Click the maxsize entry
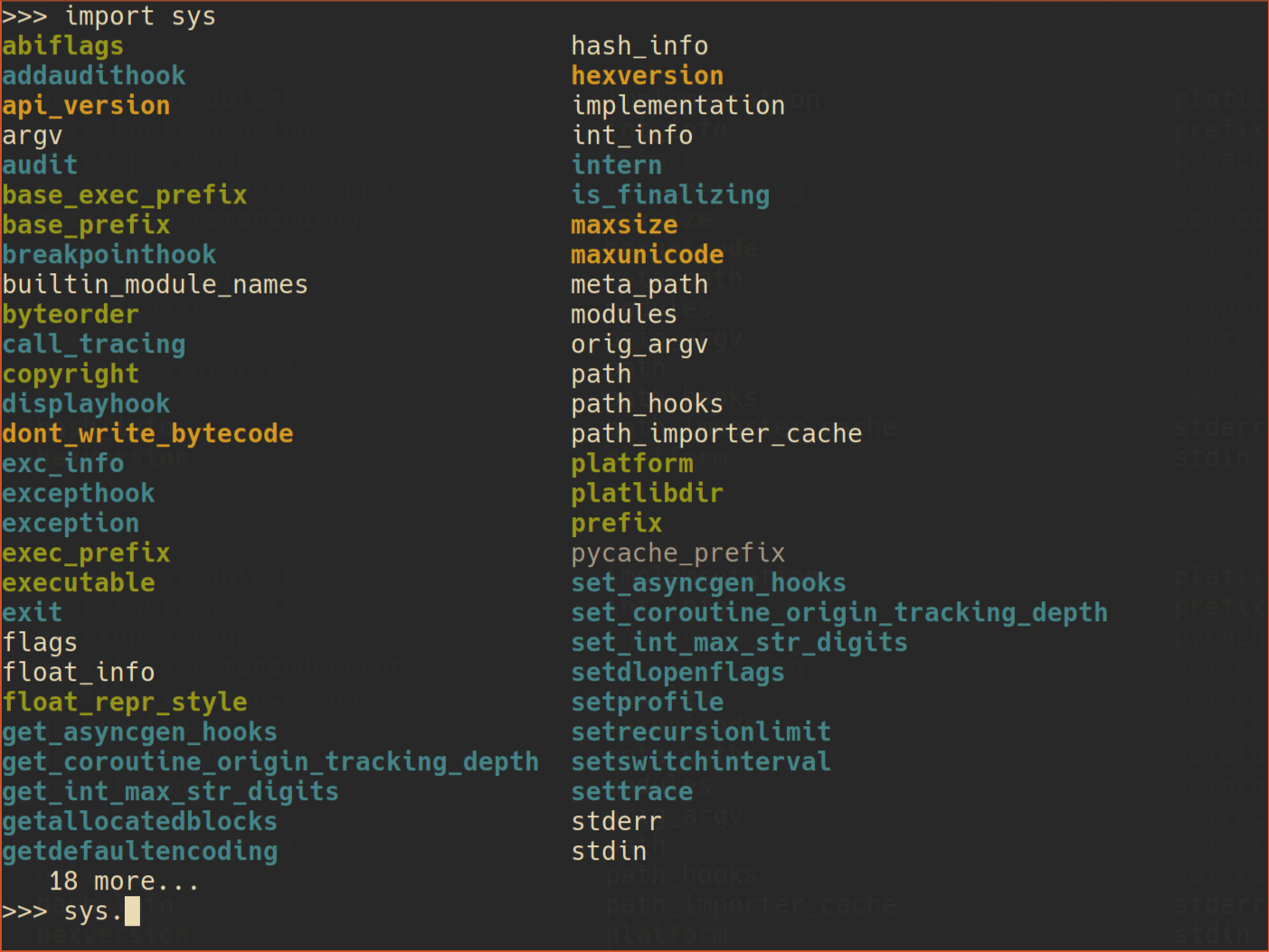 coord(624,225)
